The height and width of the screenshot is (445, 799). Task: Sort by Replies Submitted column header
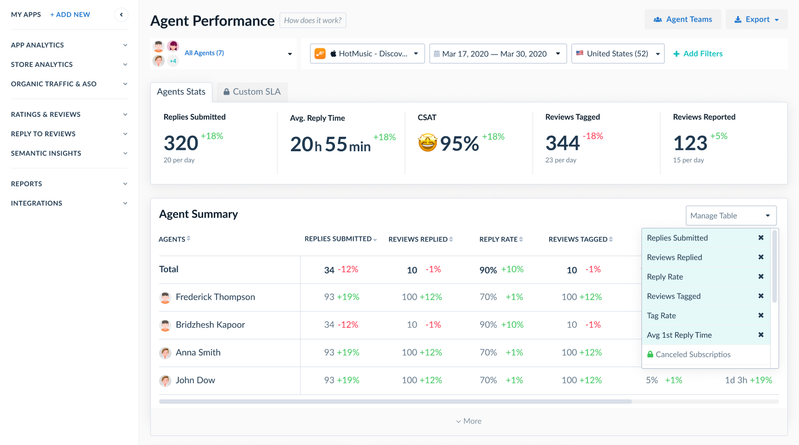pyautogui.click(x=340, y=240)
